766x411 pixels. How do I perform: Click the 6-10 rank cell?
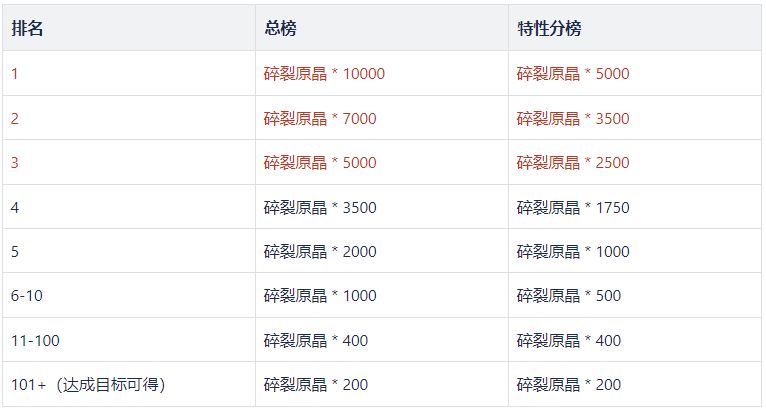27,296
